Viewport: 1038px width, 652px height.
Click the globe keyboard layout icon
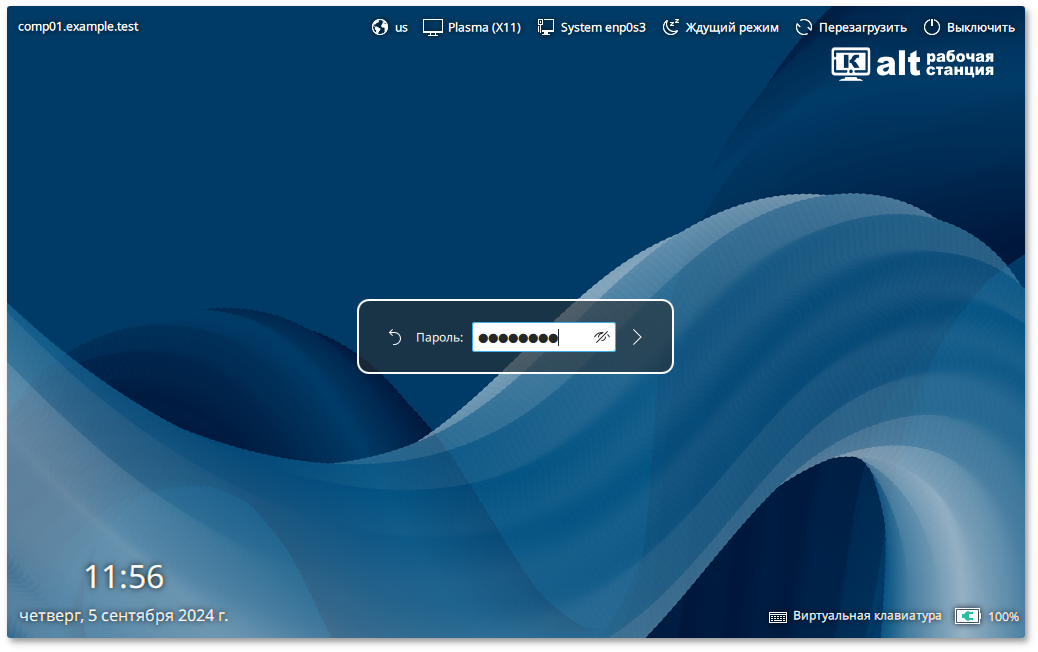(380, 27)
